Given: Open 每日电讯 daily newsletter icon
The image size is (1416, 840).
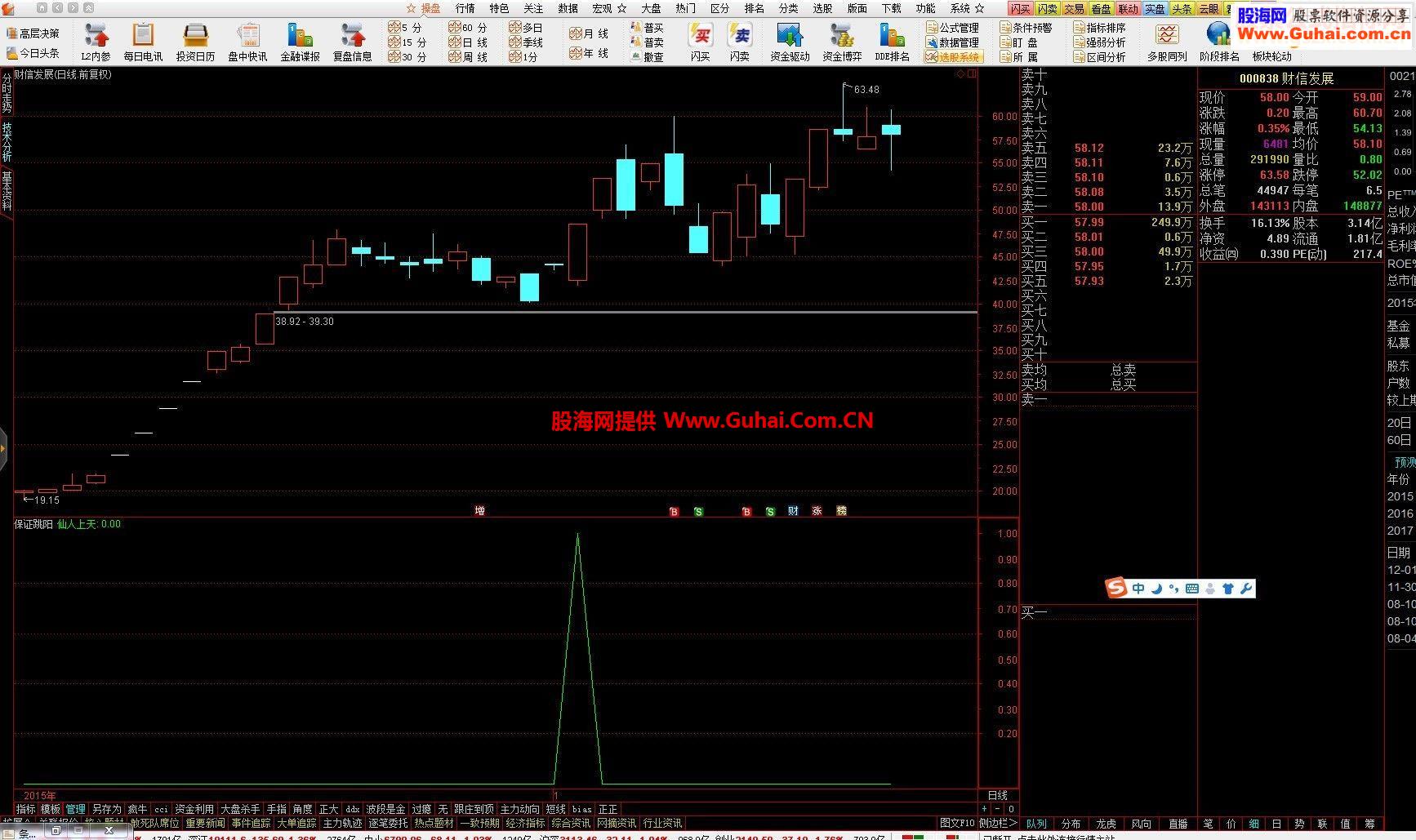Looking at the screenshot, I should point(143,42).
